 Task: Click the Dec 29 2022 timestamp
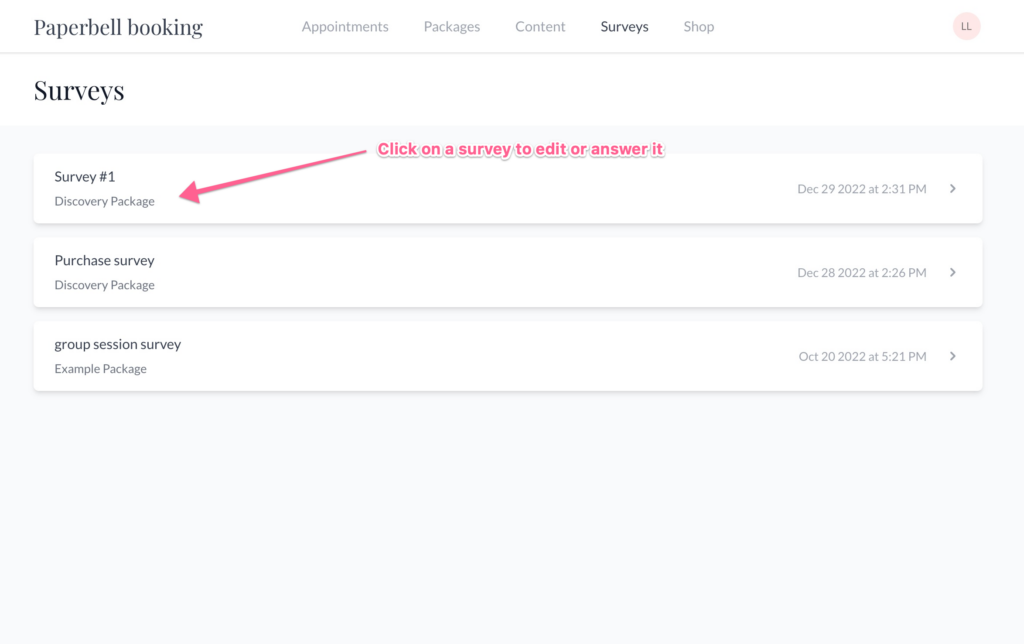tap(861, 189)
